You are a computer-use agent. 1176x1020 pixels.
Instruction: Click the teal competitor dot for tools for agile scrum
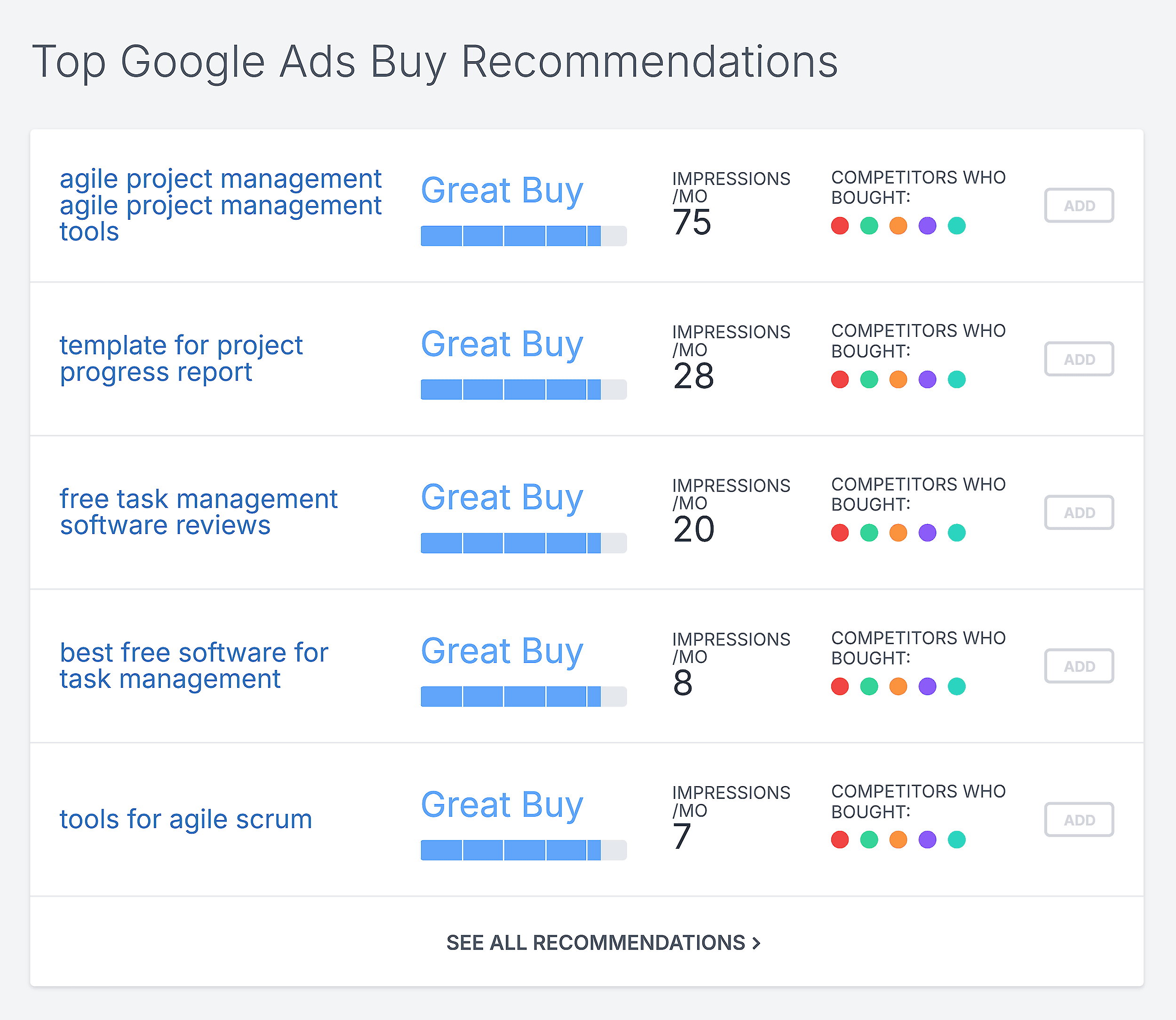point(957,839)
